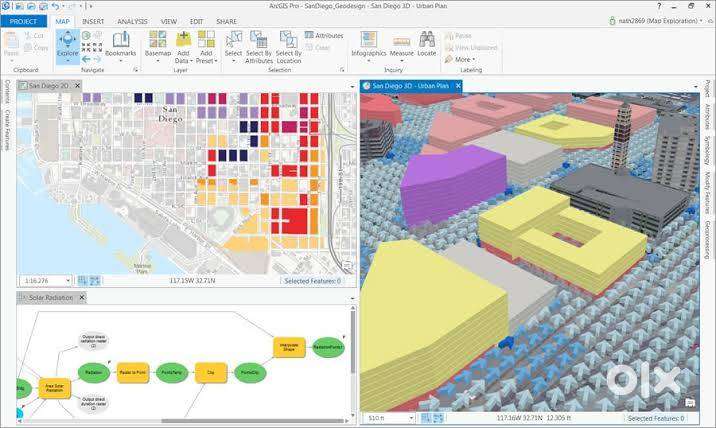The image size is (716, 428).
Task: Open the 510 ft scene scale dropdown
Action: pyautogui.click(x=411, y=417)
